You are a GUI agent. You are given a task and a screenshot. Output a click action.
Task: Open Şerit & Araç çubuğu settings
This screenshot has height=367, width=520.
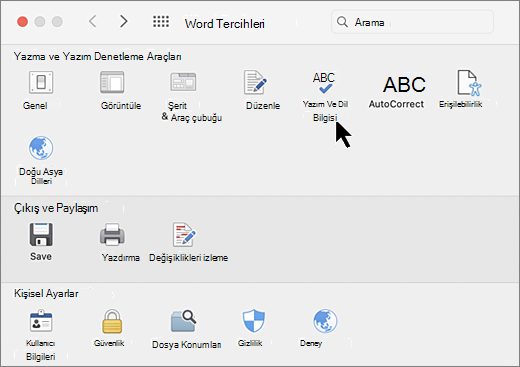[x=183, y=82]
